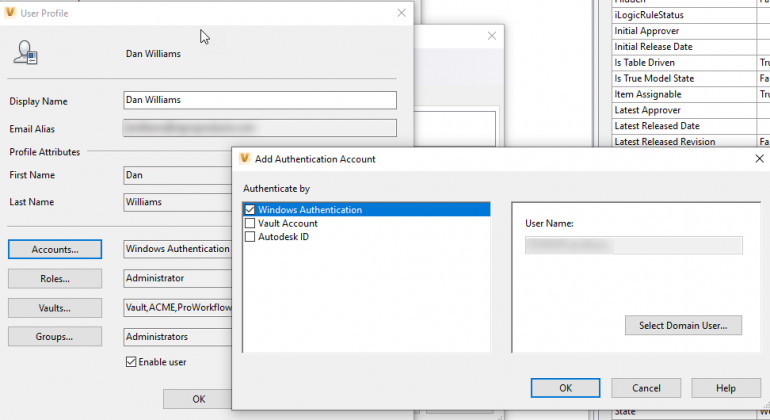Close the Add Authentication Account dialog
The image size is (770, 420).
(x=759, y=158)
